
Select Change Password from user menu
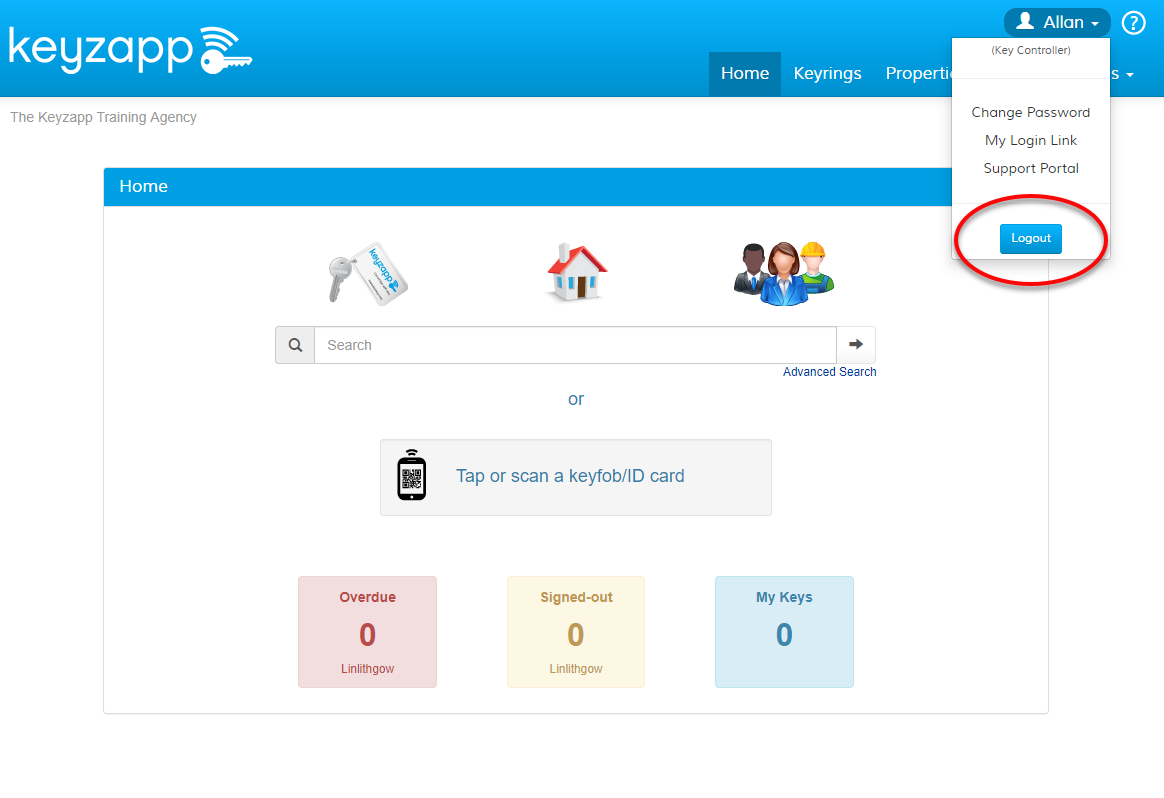click(1030, 112)
